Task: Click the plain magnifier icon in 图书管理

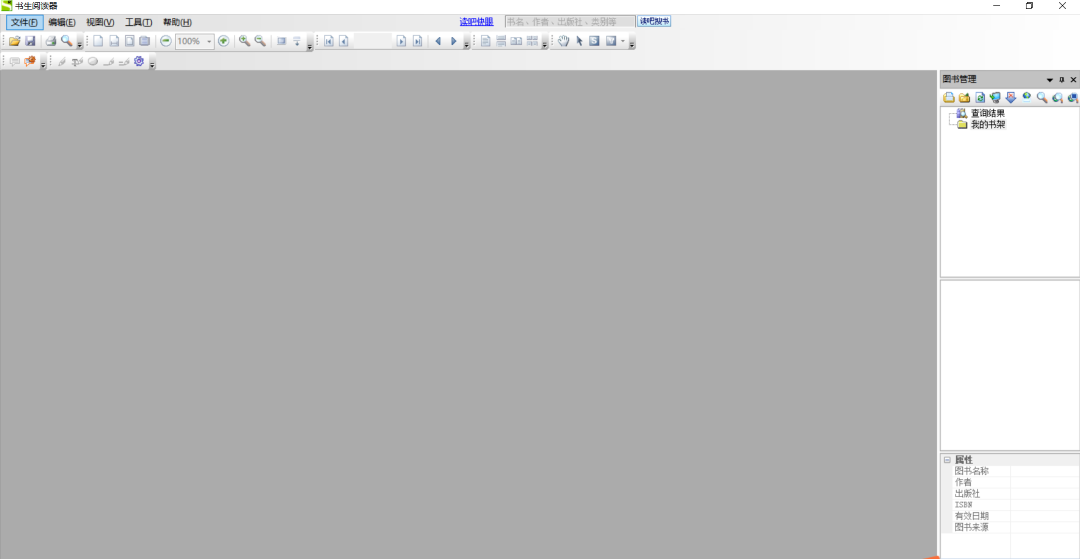Action: pyautogui.click(x=1041, y=98)
